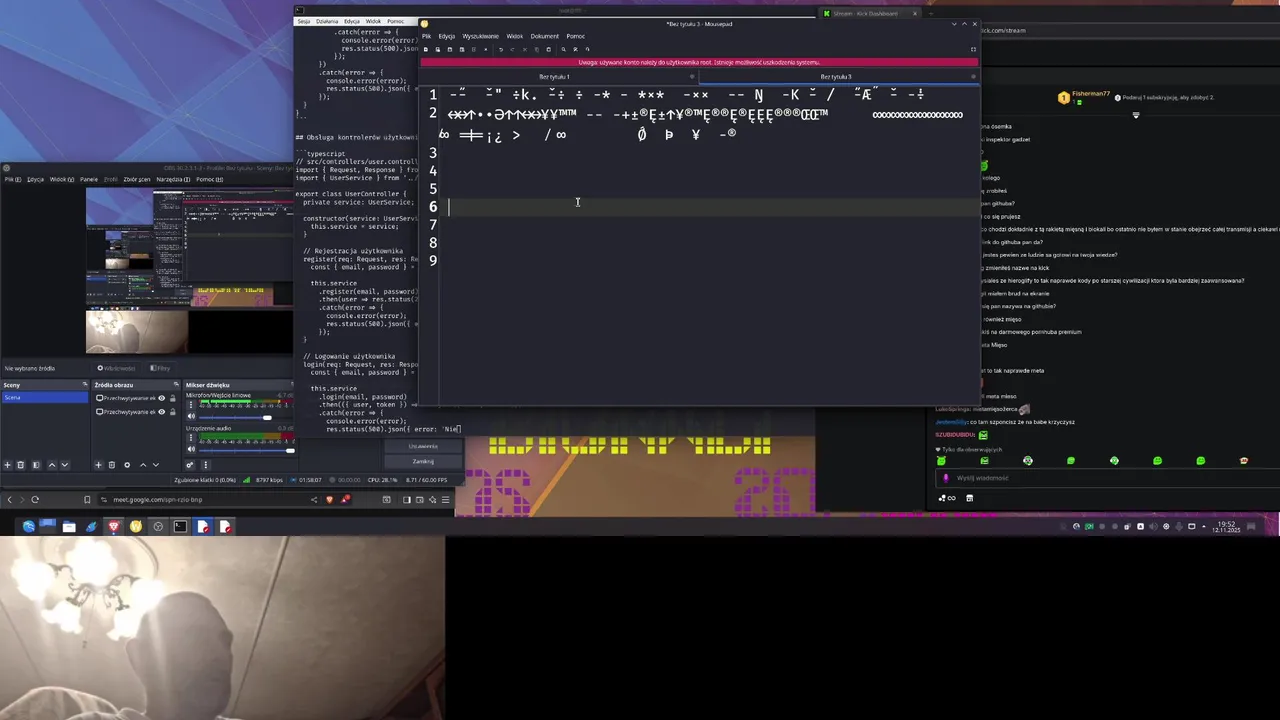Open the Plik menu in Mousepad
This screenshot has width=1280, height=720.
click(x=426, y=36)
